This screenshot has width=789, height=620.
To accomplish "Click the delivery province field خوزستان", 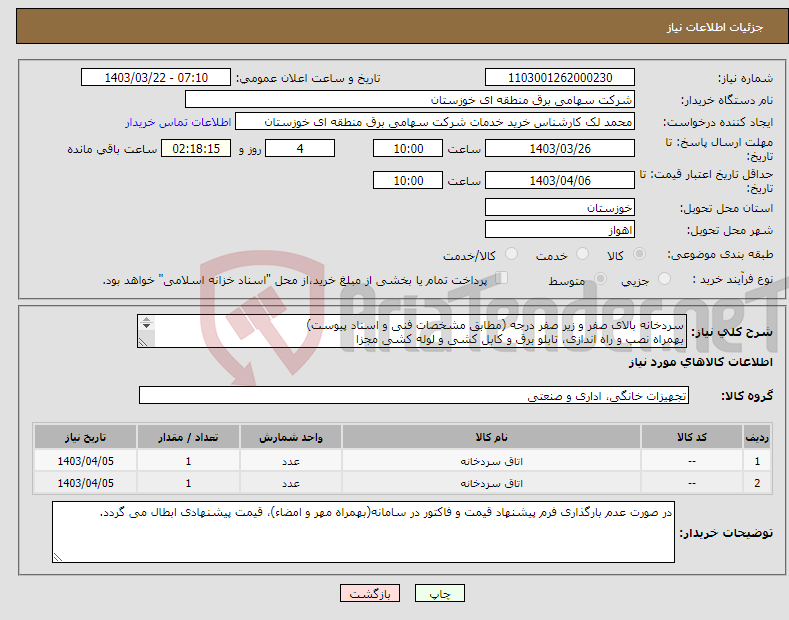I will click(560, 207).
